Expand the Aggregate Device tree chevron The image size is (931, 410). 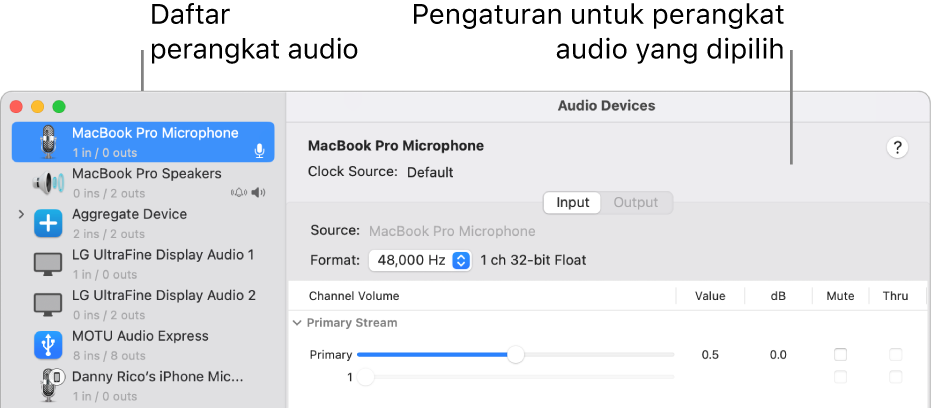[21, 215]
